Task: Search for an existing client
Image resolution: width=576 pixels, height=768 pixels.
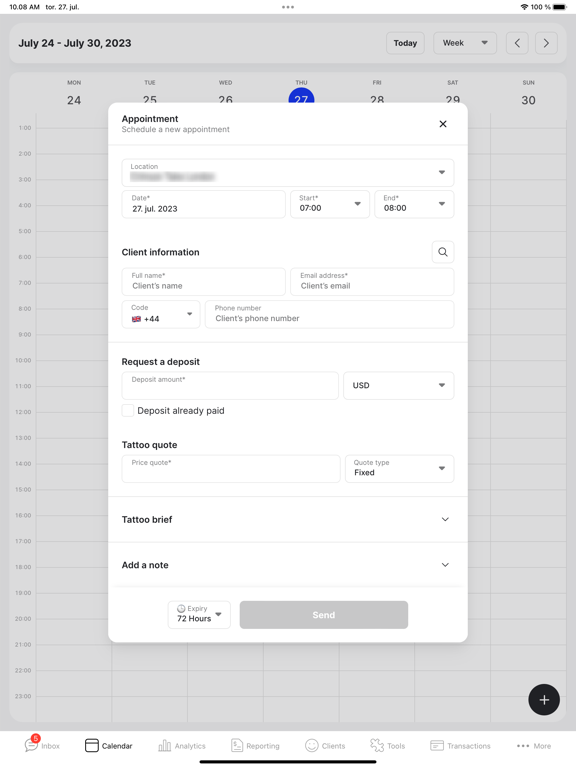Action: click(x=443, y=252)
